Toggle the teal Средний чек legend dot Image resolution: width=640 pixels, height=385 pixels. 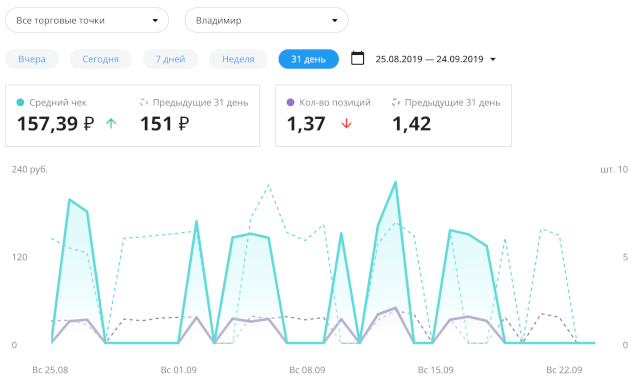click(x=20, y=102)
